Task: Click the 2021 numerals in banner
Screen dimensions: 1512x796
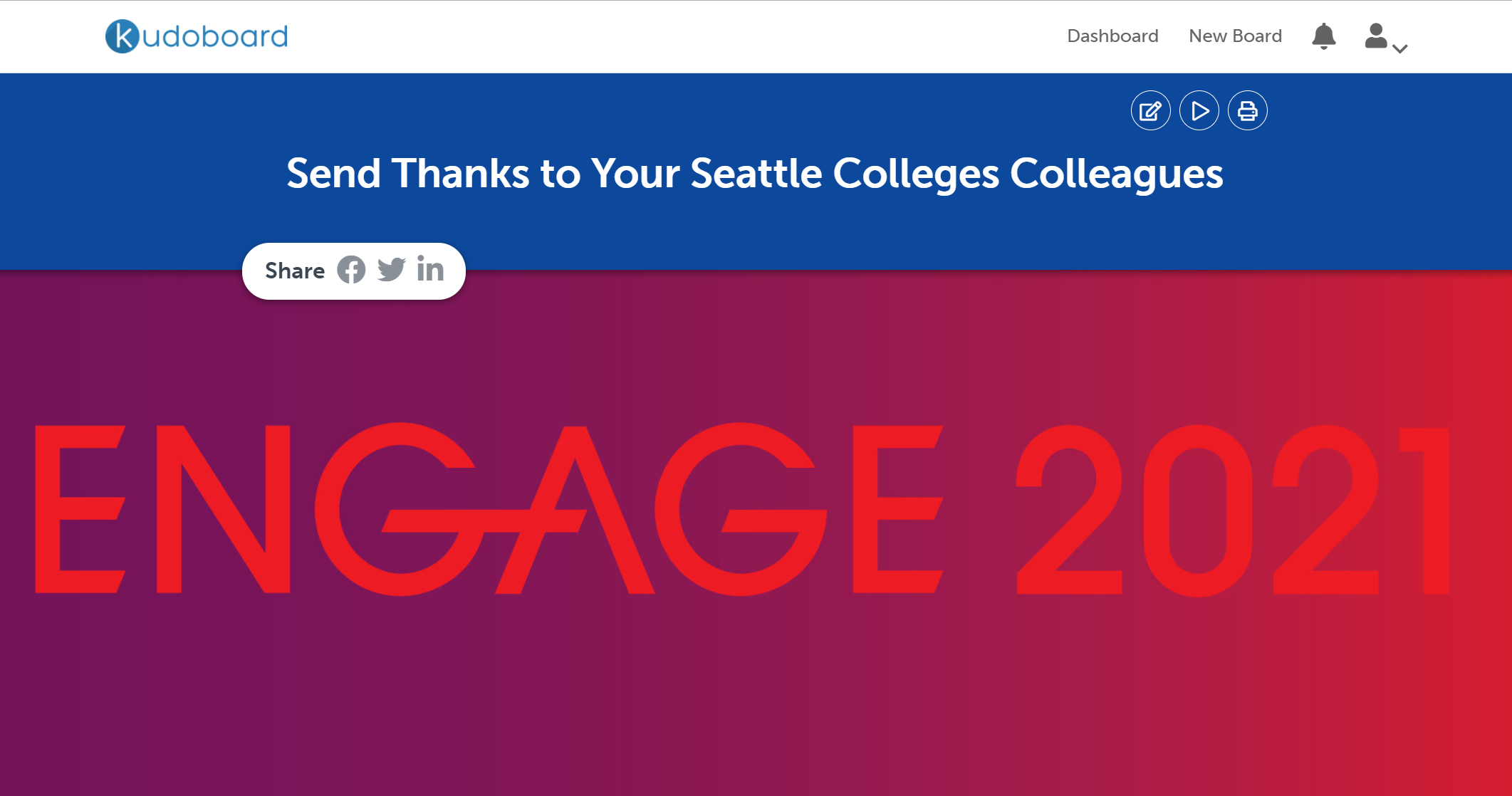Action: 1233,510
